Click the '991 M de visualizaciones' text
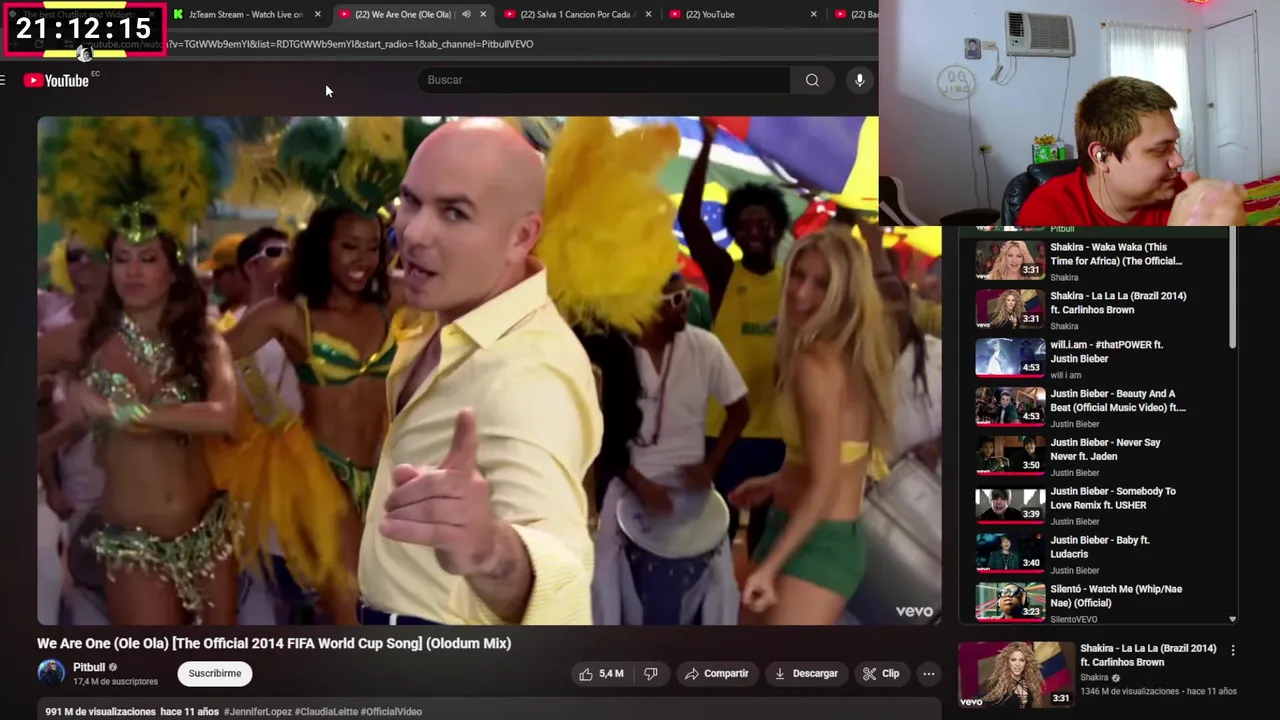The width and height of the screenshot is (1280, 720). [100, 712]
